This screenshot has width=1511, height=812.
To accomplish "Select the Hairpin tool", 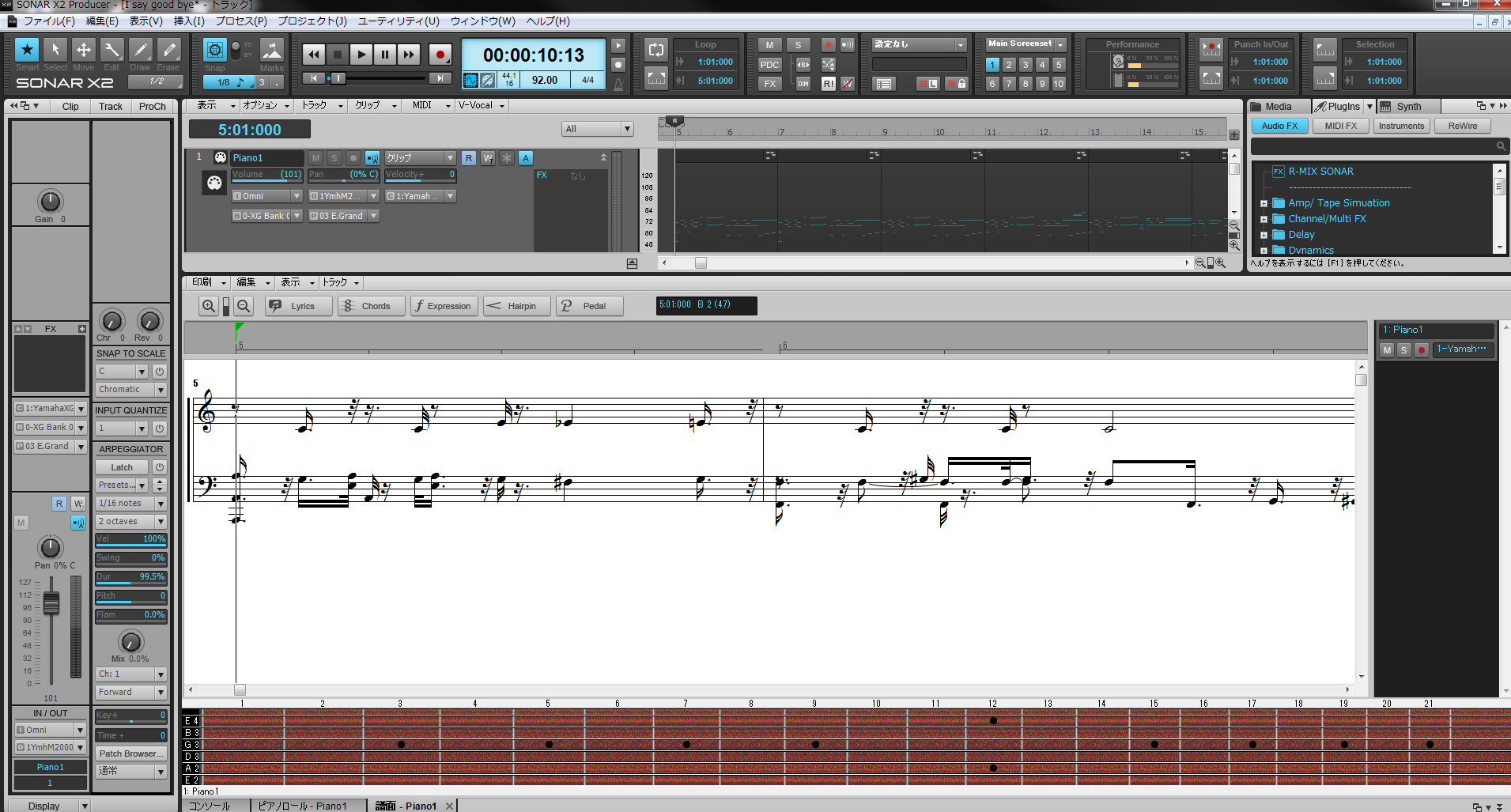I will [517, 306].
